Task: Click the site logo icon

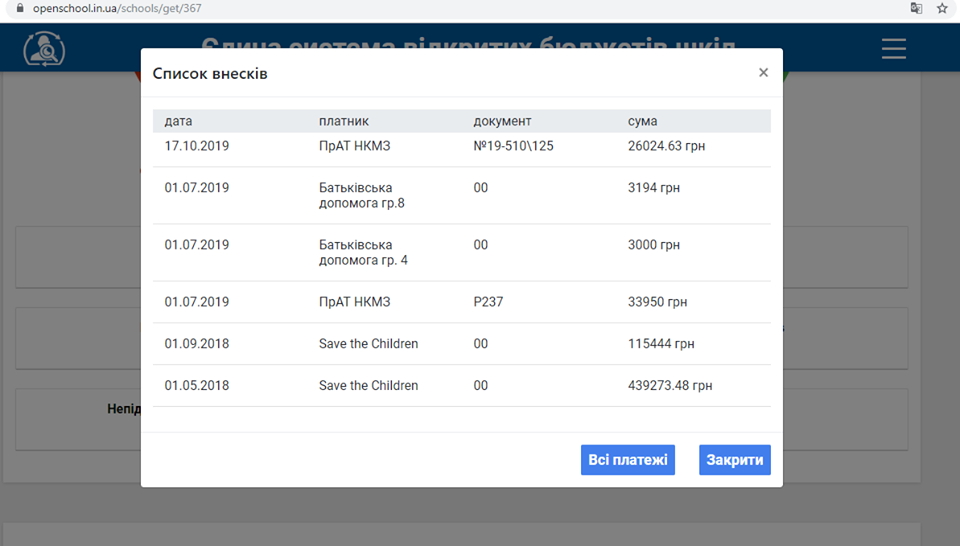Action: point(43,48)
